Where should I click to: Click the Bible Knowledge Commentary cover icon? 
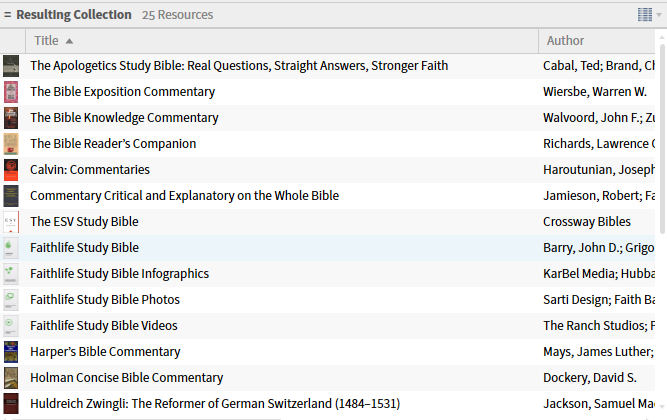coord(11,118)
